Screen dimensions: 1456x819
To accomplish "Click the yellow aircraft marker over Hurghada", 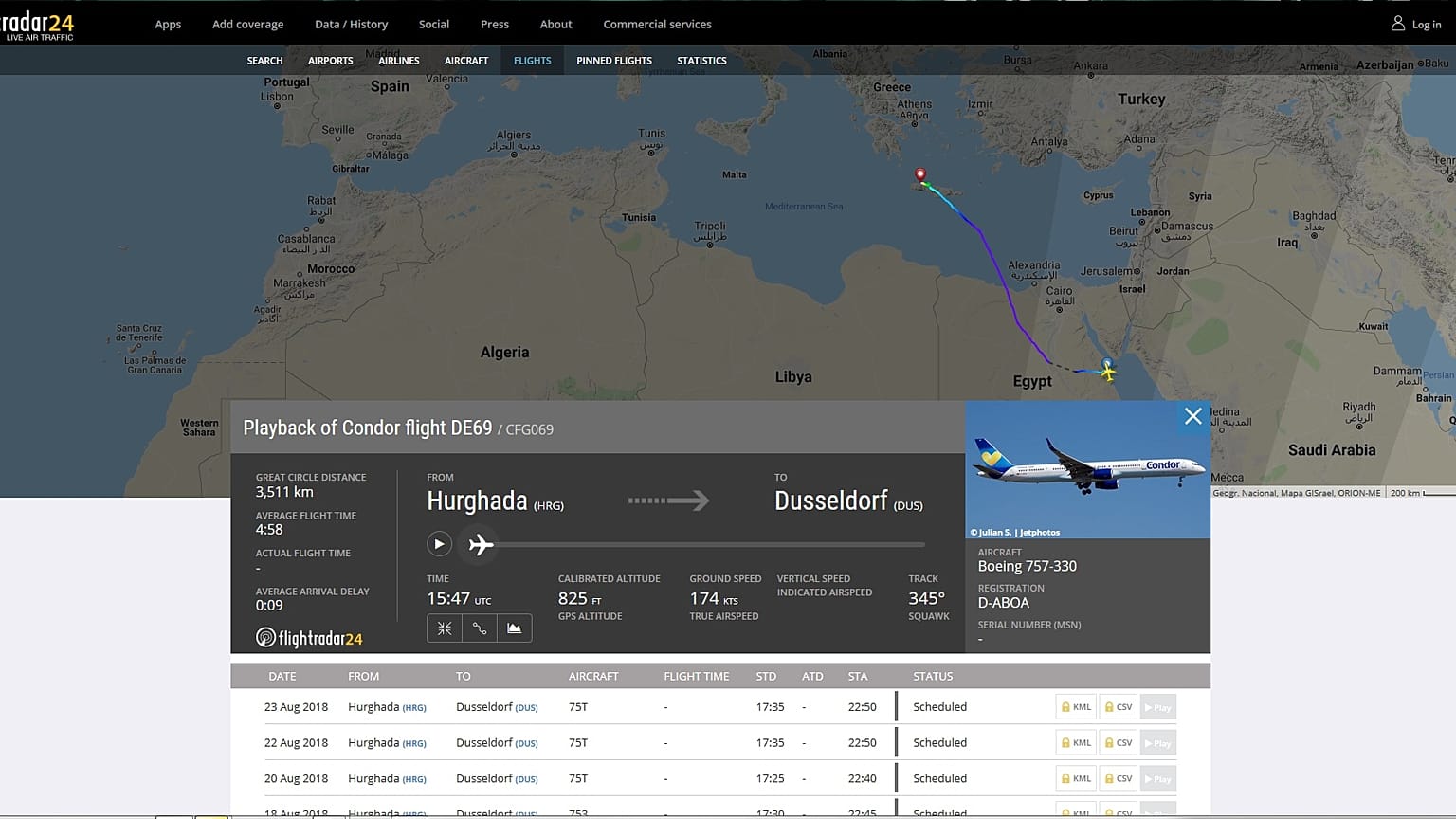I will [x=1107, y=372].
